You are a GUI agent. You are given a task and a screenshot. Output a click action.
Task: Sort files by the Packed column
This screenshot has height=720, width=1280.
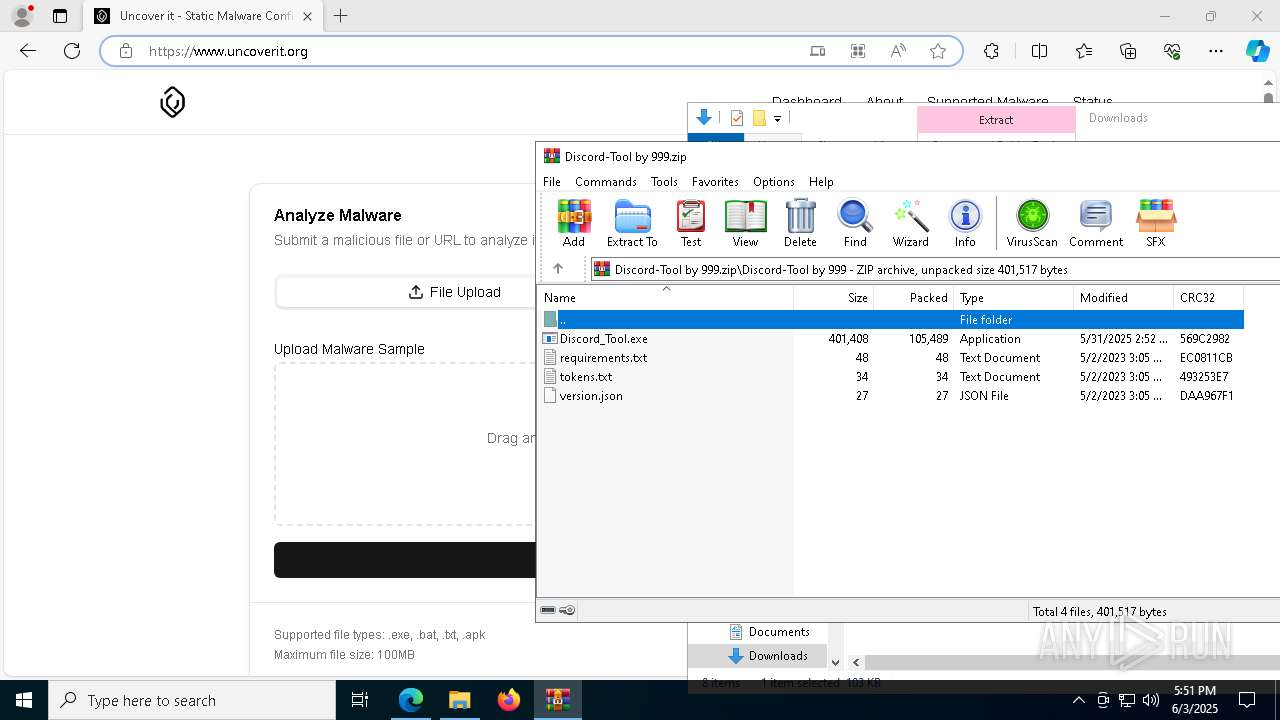point(914,298)
